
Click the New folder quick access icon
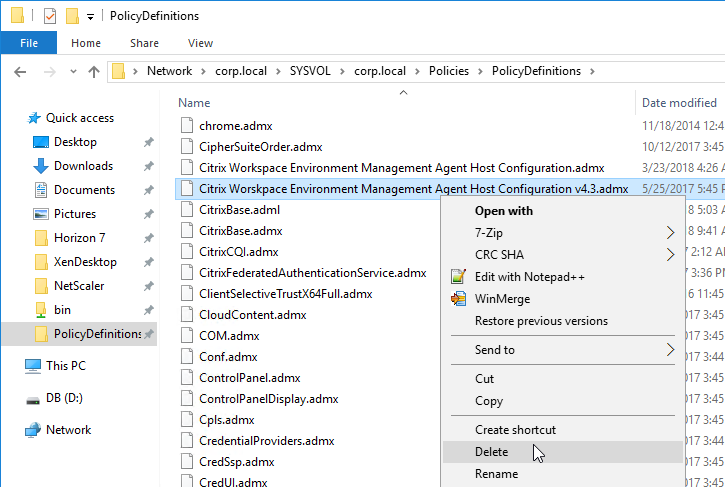coord(72,16)
